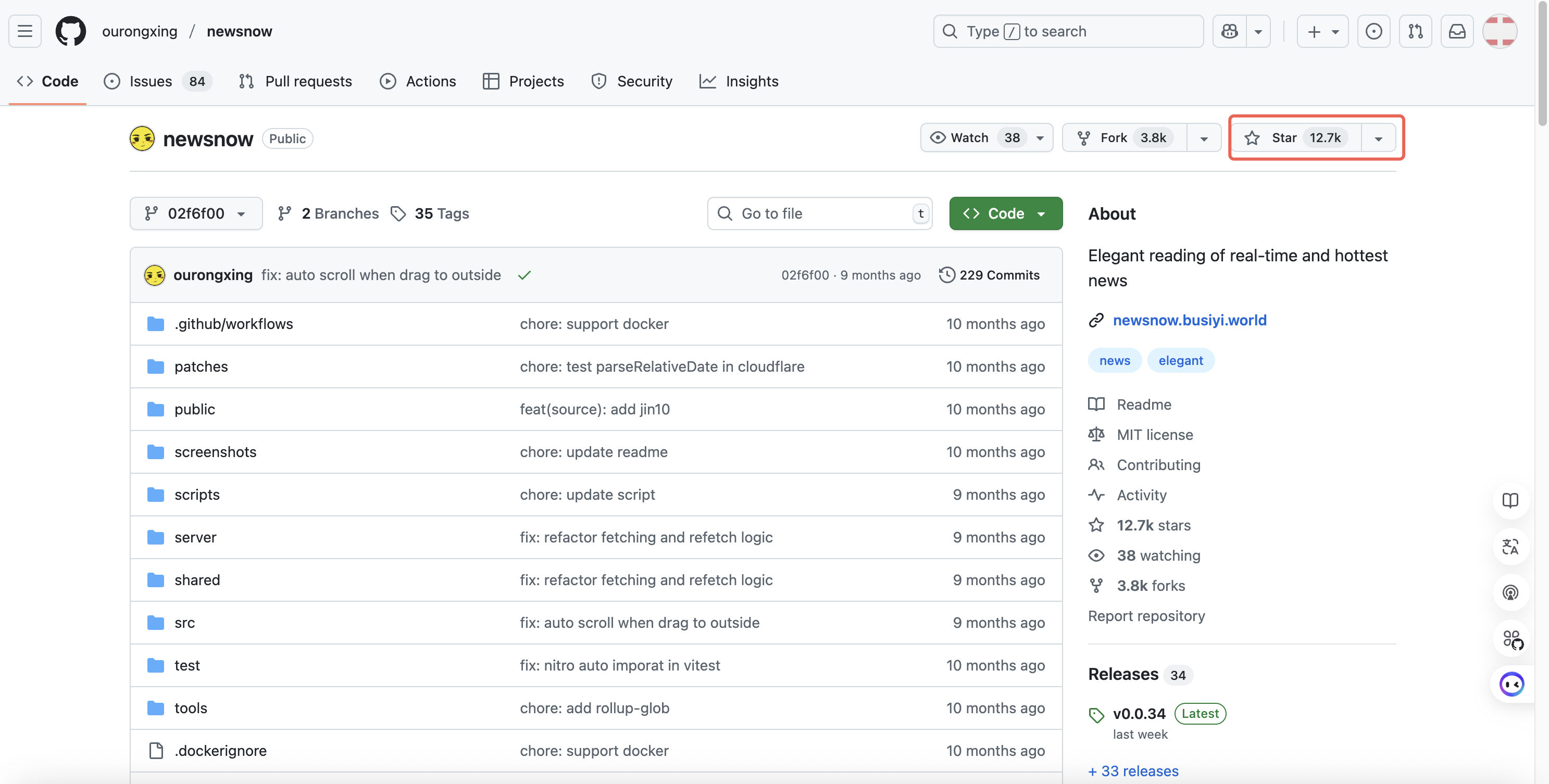Open the issues icon in header
This screenshot has width=1549, height=784.
(x=1373, y=31)
